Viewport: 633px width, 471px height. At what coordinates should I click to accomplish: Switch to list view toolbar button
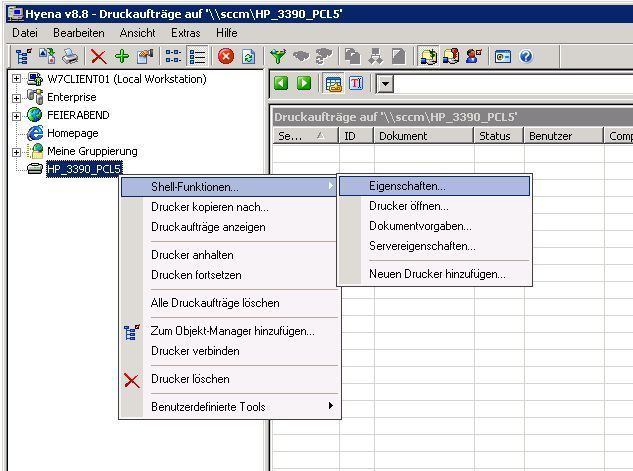[x=197, y=57]
